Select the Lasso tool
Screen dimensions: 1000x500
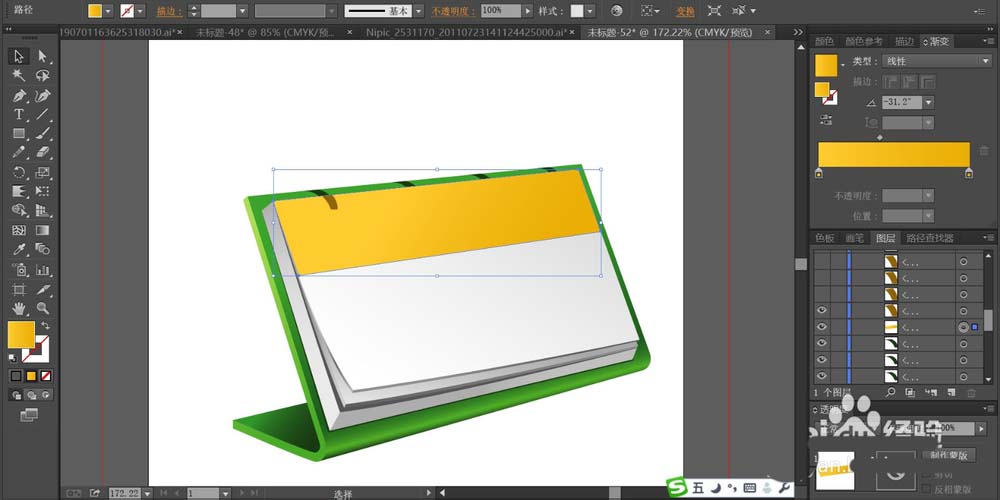tap(42, 76)
